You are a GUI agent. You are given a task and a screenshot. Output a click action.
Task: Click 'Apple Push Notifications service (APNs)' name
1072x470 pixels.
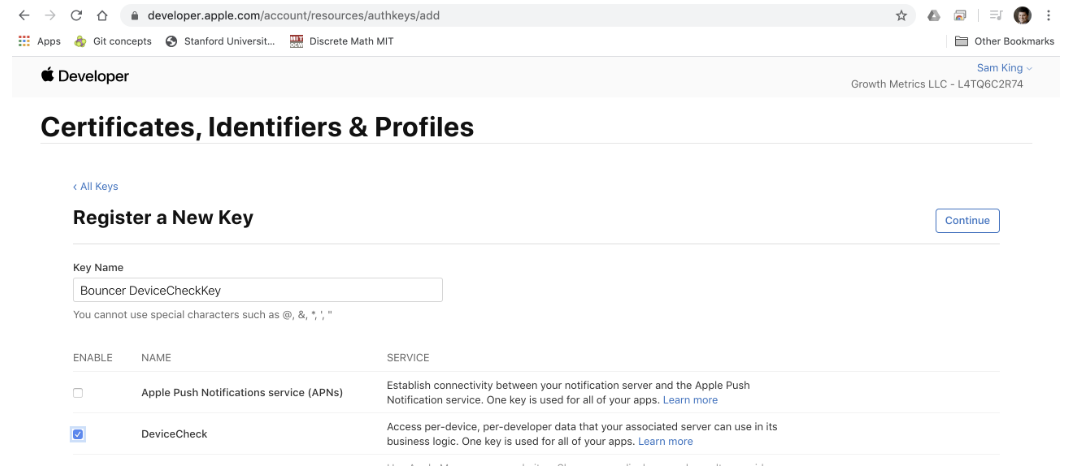point(242,393)
